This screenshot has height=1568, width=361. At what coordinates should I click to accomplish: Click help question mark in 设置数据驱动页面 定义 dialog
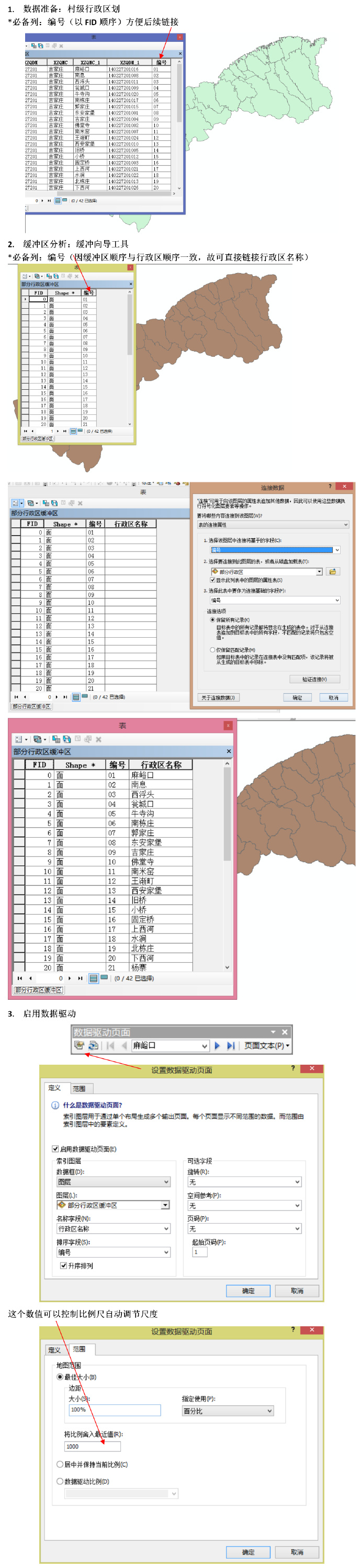click(x=293, y=1068)
